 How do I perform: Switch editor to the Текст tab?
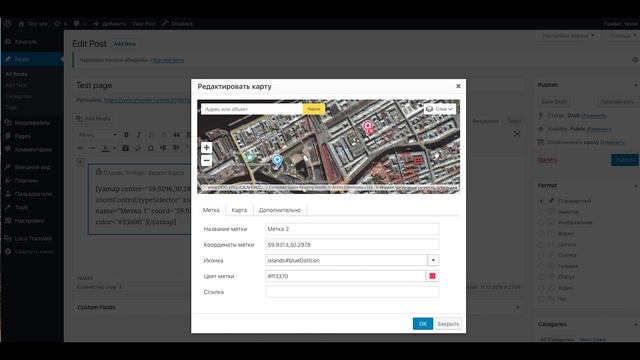pos(514,121)
